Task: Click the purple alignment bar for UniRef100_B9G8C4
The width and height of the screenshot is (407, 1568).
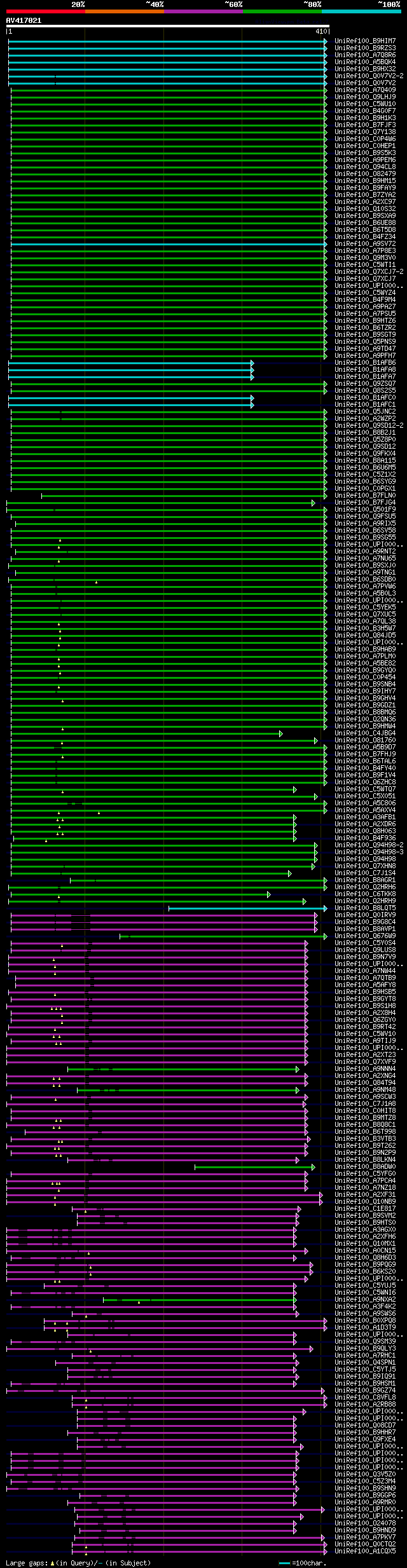Action: (x=163, y=922)
